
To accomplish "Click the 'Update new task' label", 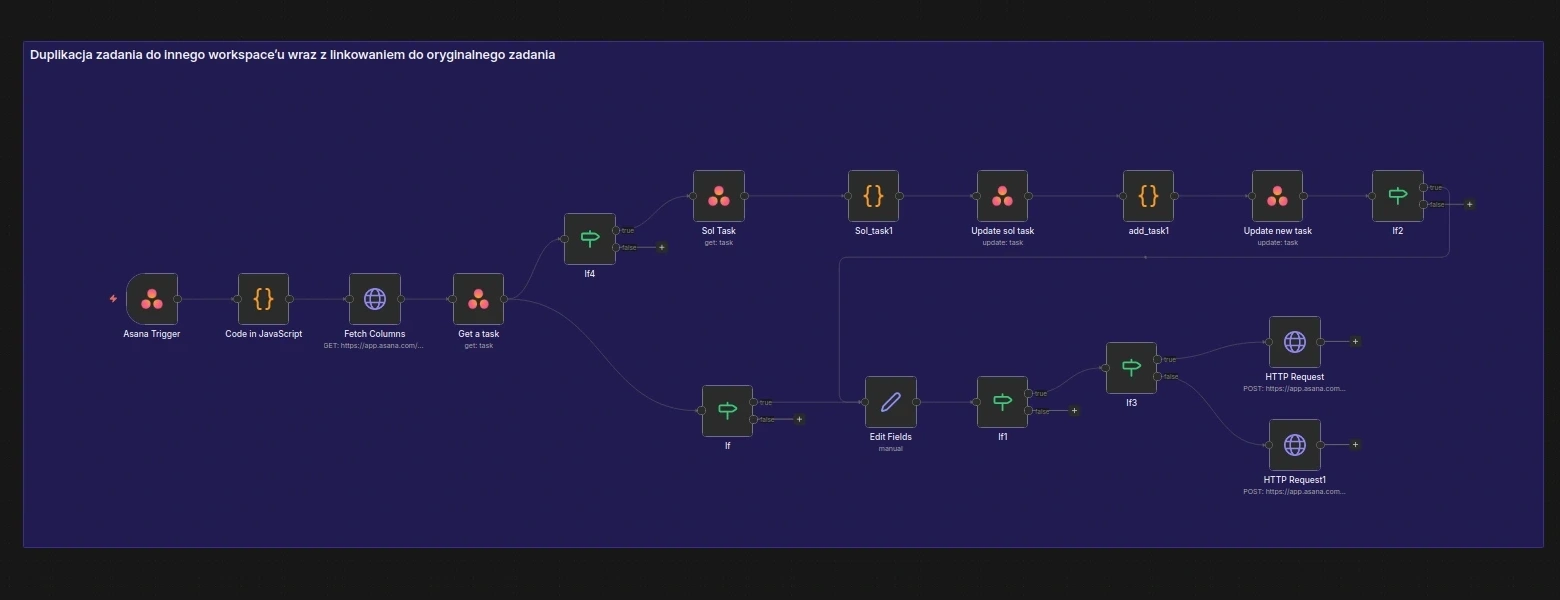I will (x=1277, y=231).
